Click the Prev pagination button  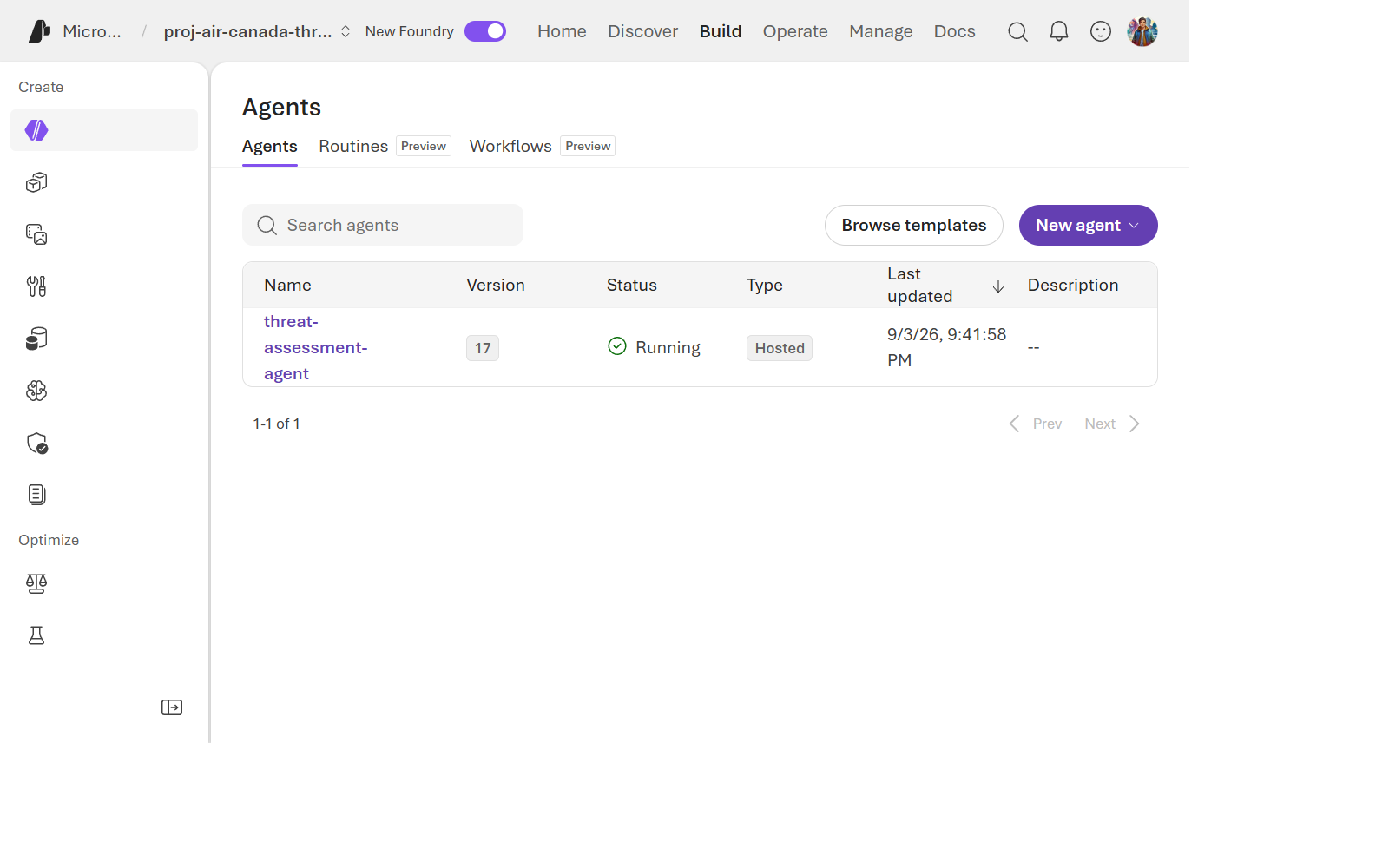click(x=1036, y=424)
